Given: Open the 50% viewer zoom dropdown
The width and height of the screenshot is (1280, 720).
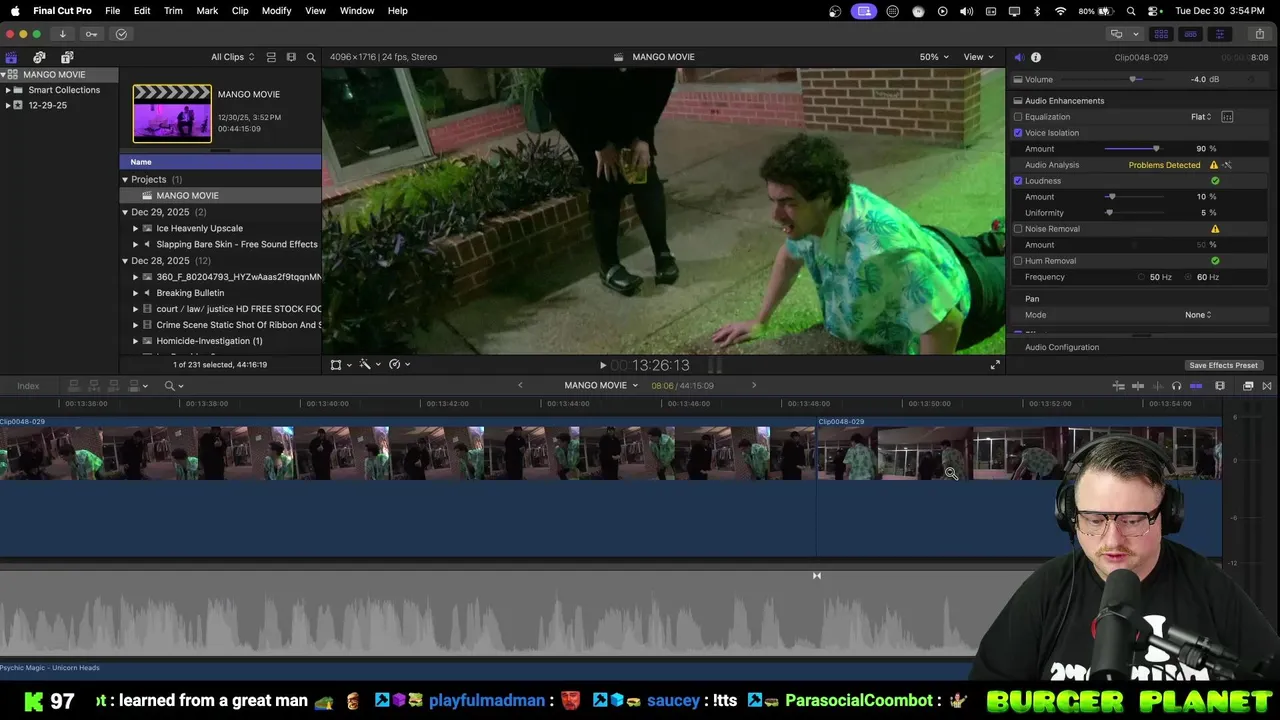Looking at the screenshot, I should click(934, 57).
